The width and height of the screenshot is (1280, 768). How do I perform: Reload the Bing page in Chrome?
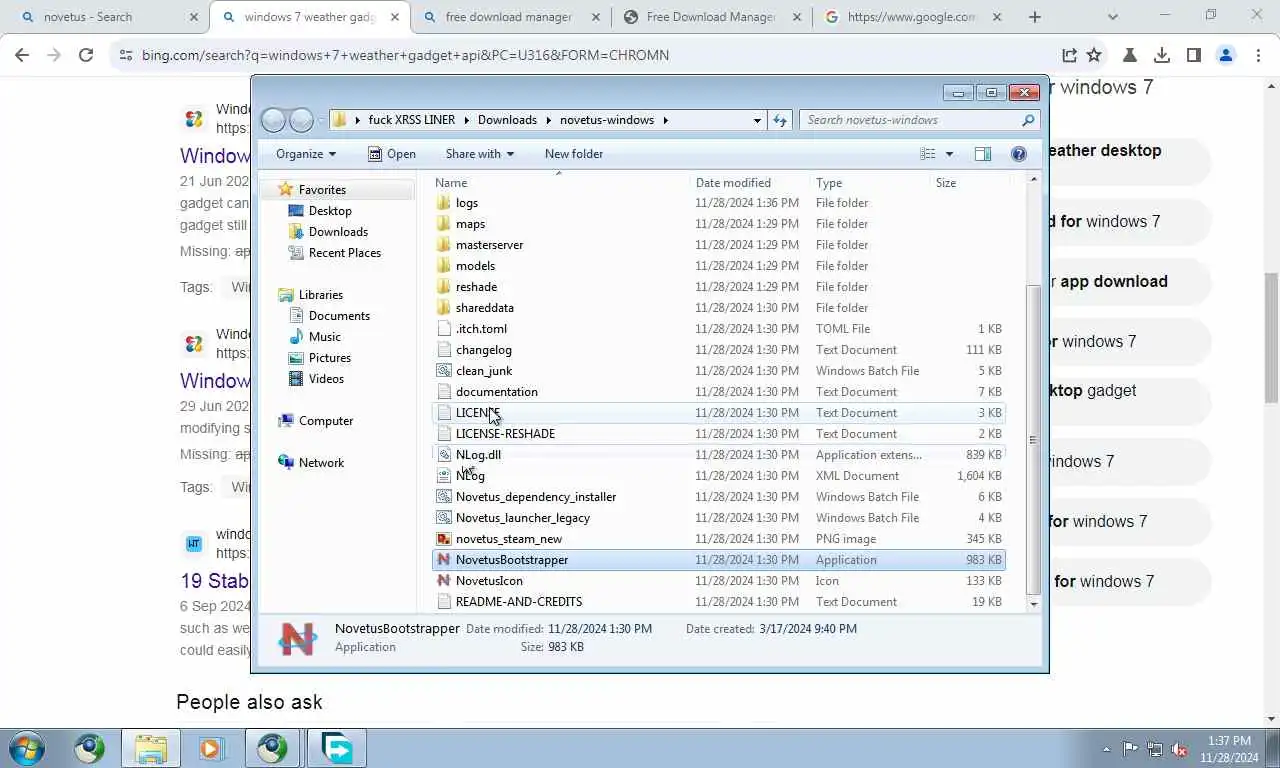tap(86, 55)
